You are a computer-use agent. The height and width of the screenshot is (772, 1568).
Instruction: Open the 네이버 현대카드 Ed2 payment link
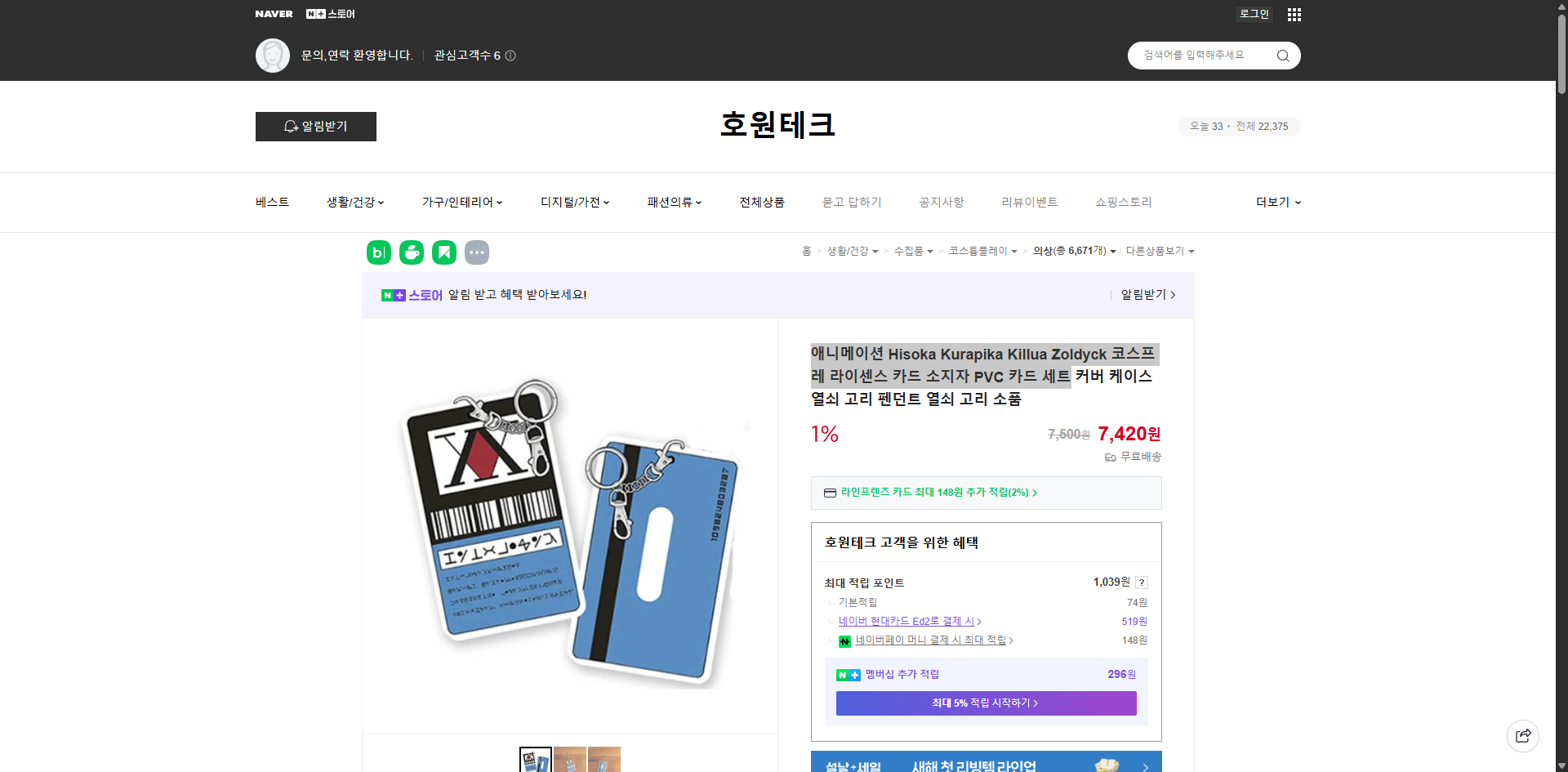908,621
